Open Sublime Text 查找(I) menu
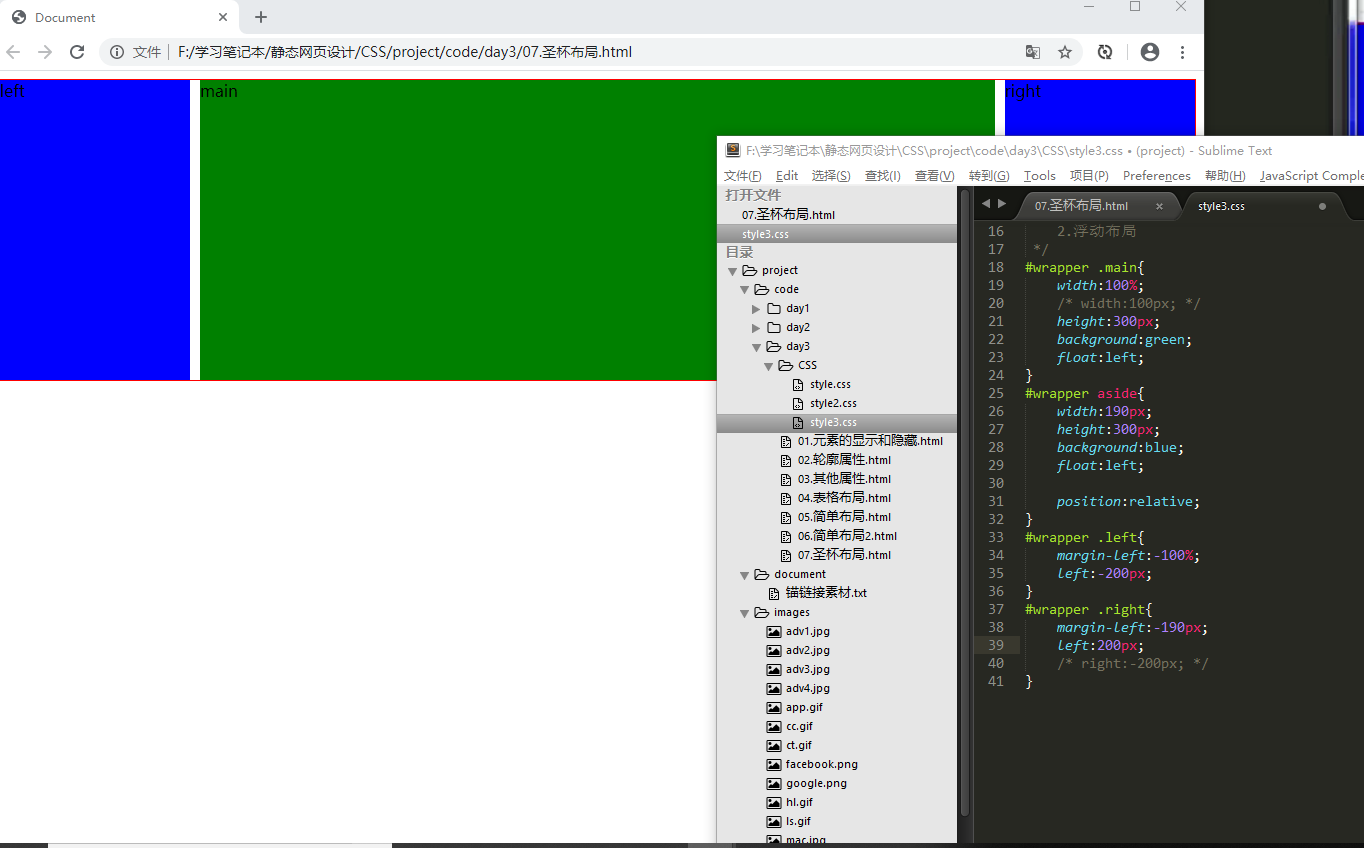 tap(883, 176)
